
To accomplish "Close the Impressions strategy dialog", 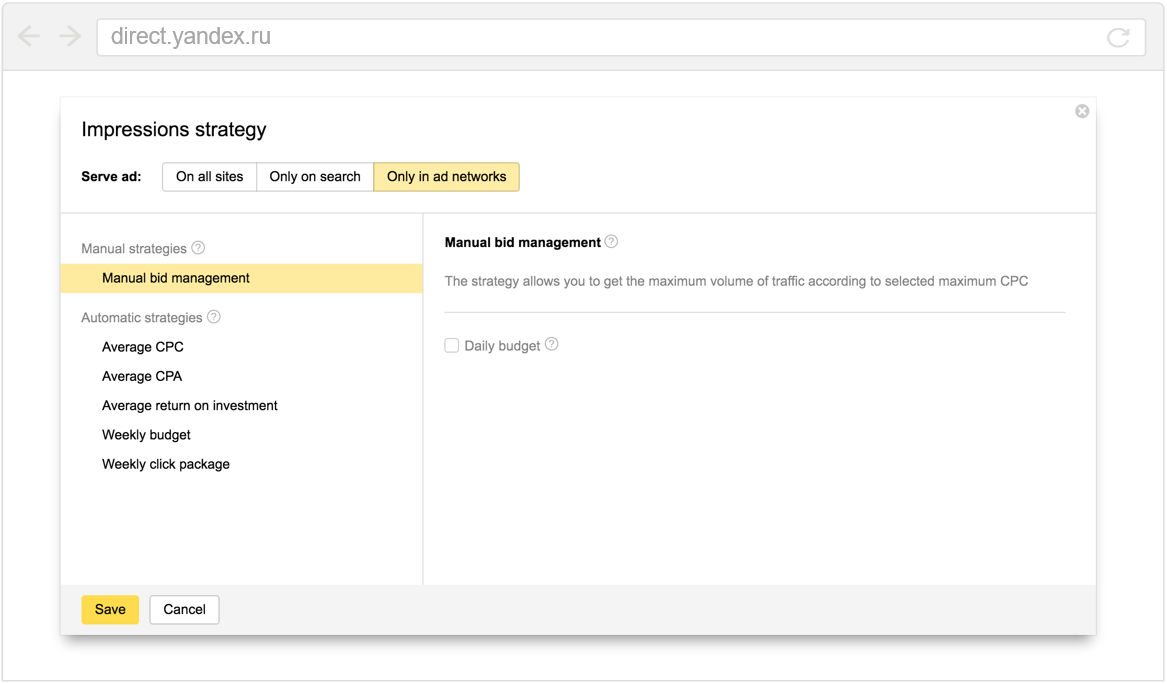I will [1082, 111].
